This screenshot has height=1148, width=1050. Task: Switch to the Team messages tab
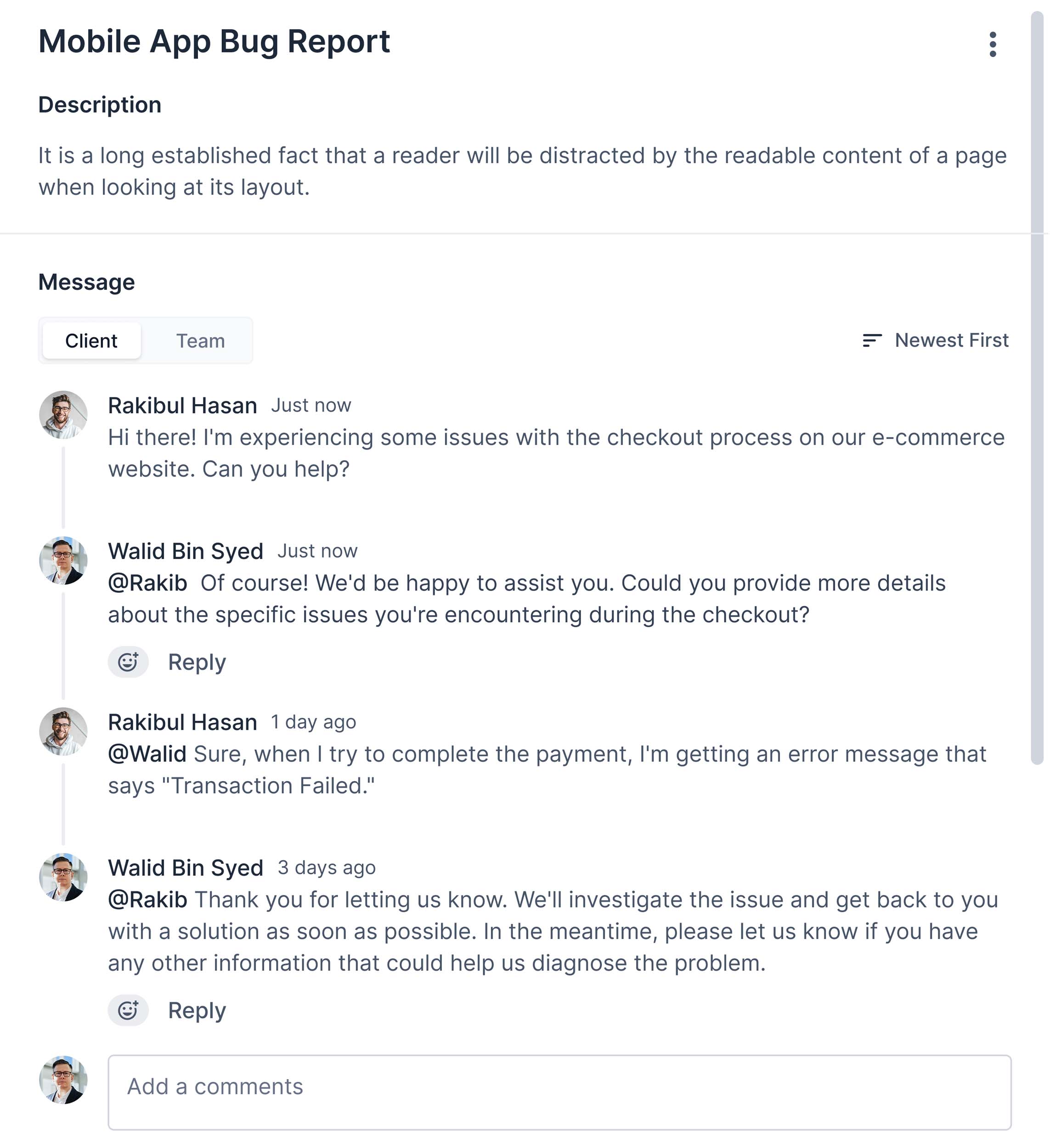click(x=200, y=341)
